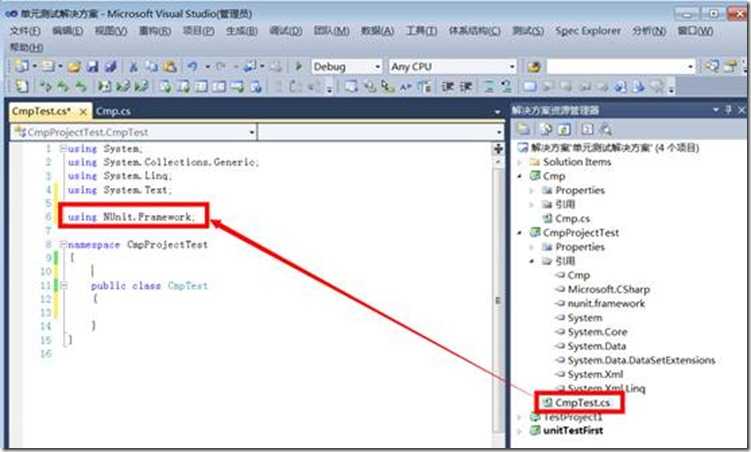Open the Spec Explorer menu
The height and width of the screenshot is (452, 751).
tap(588, 31)
